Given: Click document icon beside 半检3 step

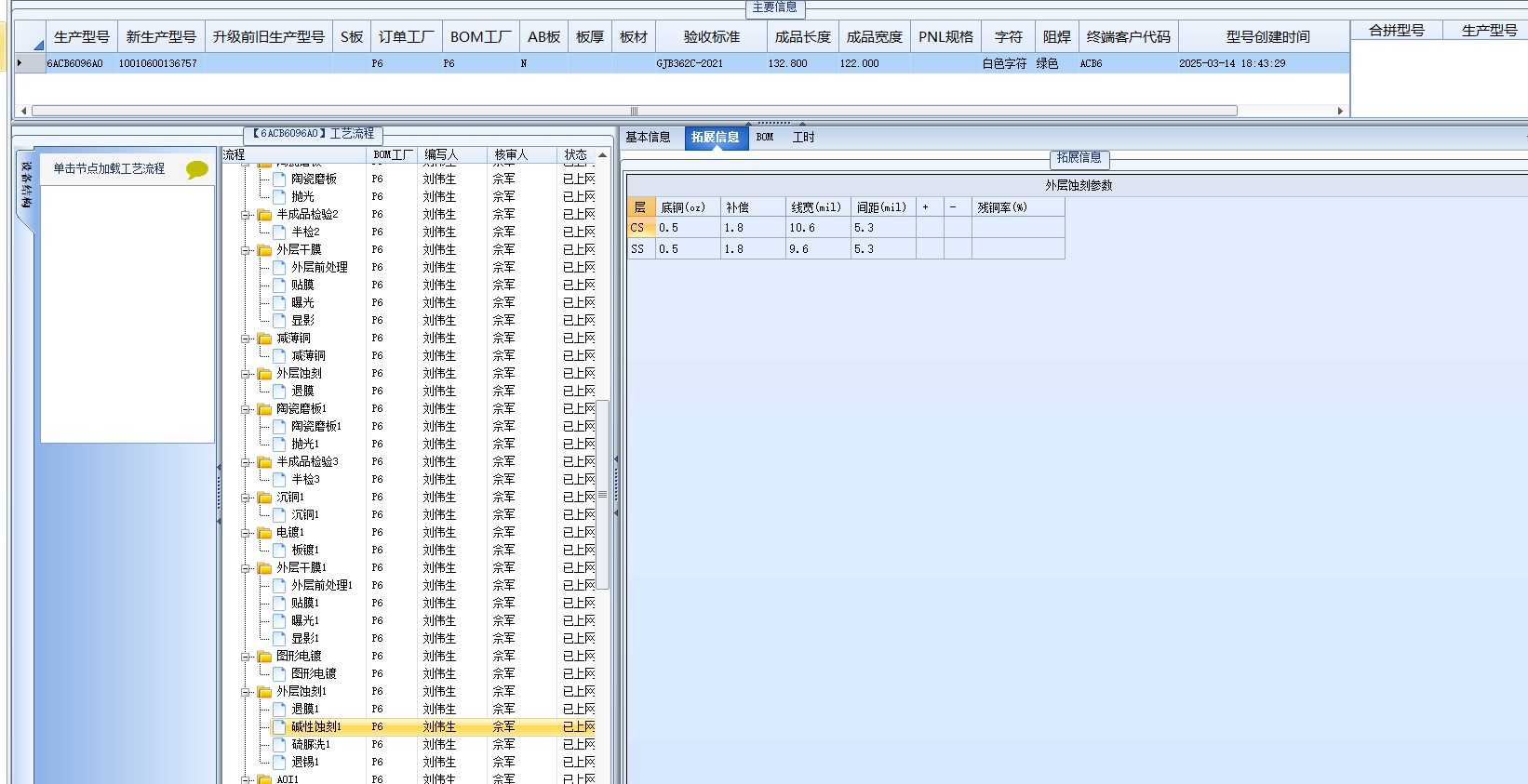Looking at the screenshot, I should 279,479.
